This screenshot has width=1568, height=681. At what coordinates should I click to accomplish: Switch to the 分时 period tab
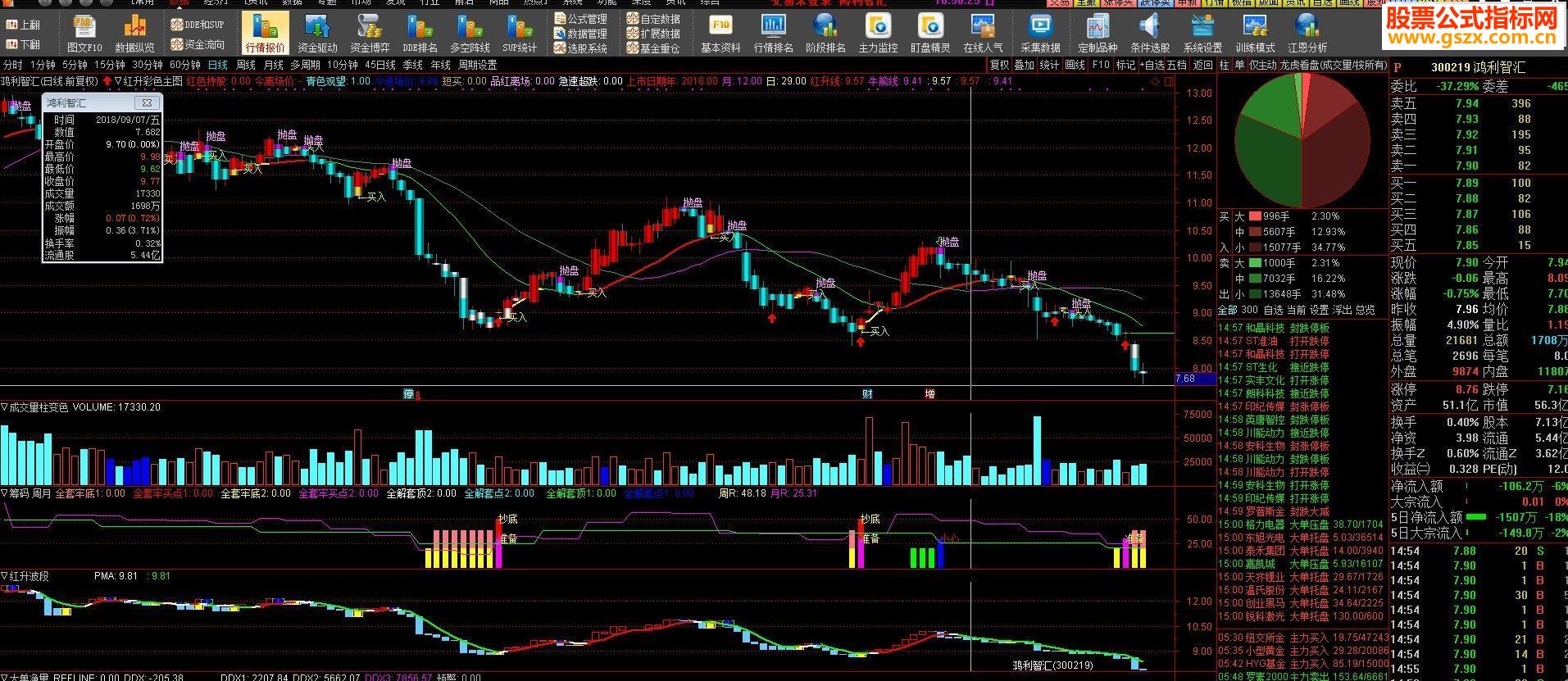click(13, 65)
